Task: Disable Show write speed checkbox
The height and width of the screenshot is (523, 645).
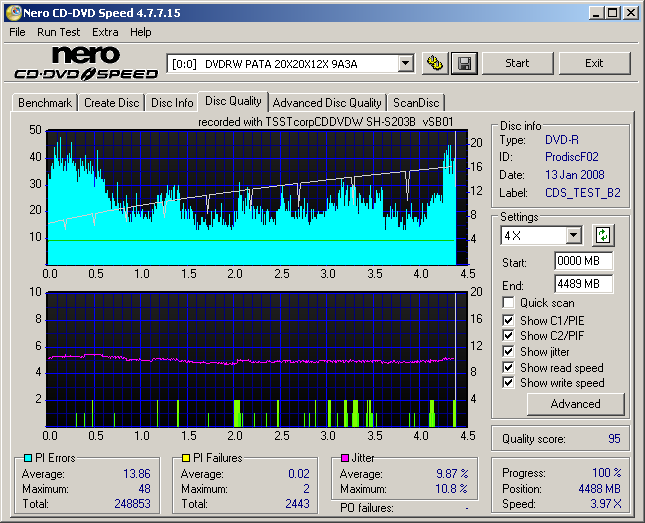Action: pos(508,383)
